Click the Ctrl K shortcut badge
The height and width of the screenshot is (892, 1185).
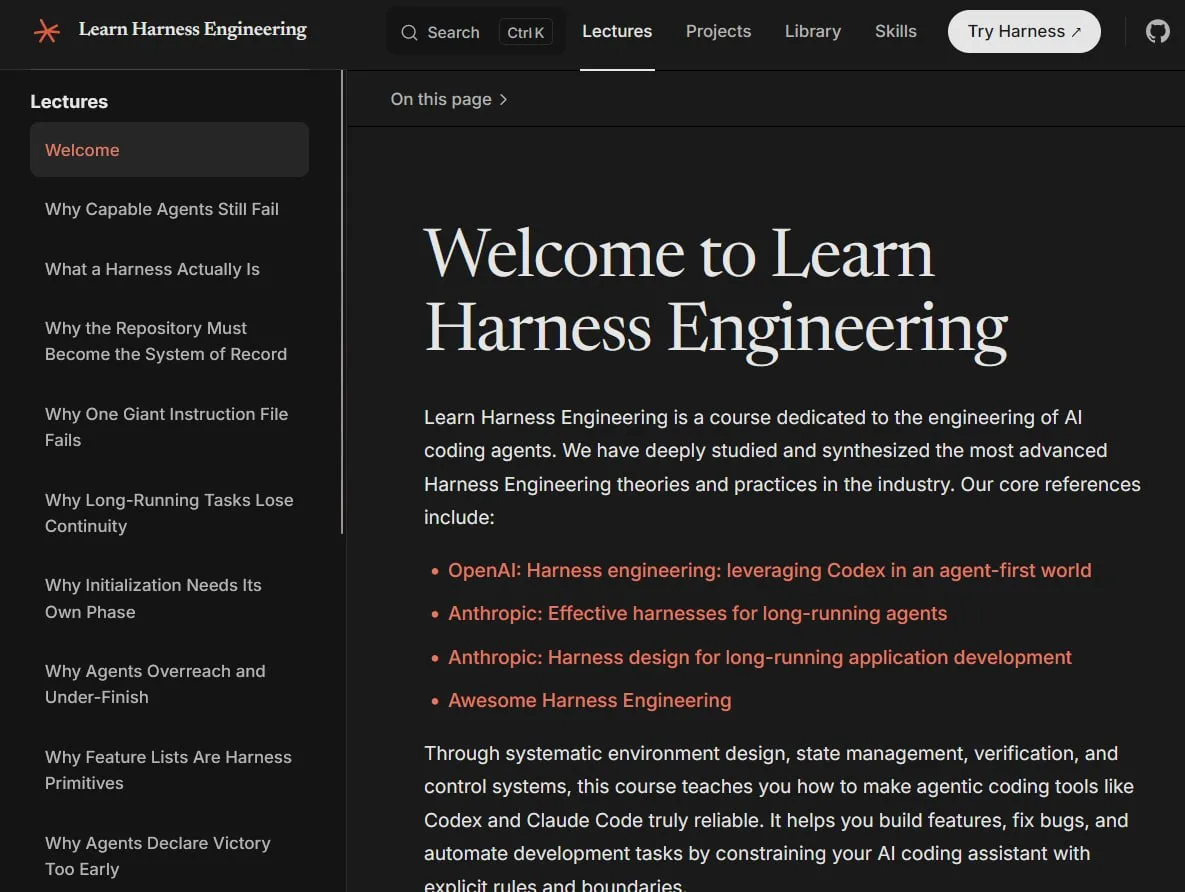(x=526, y=33)
